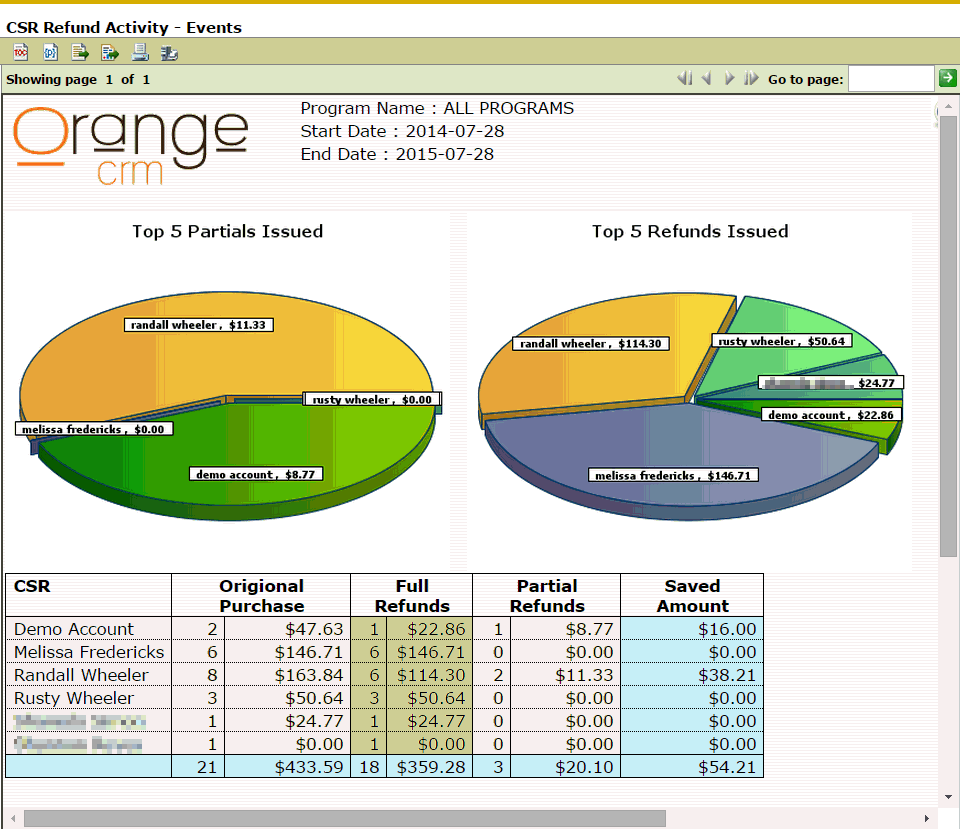Go to the previous page arrow
Image resolution: width=960 pixels, height=829 pixels.
click(706, 79)
